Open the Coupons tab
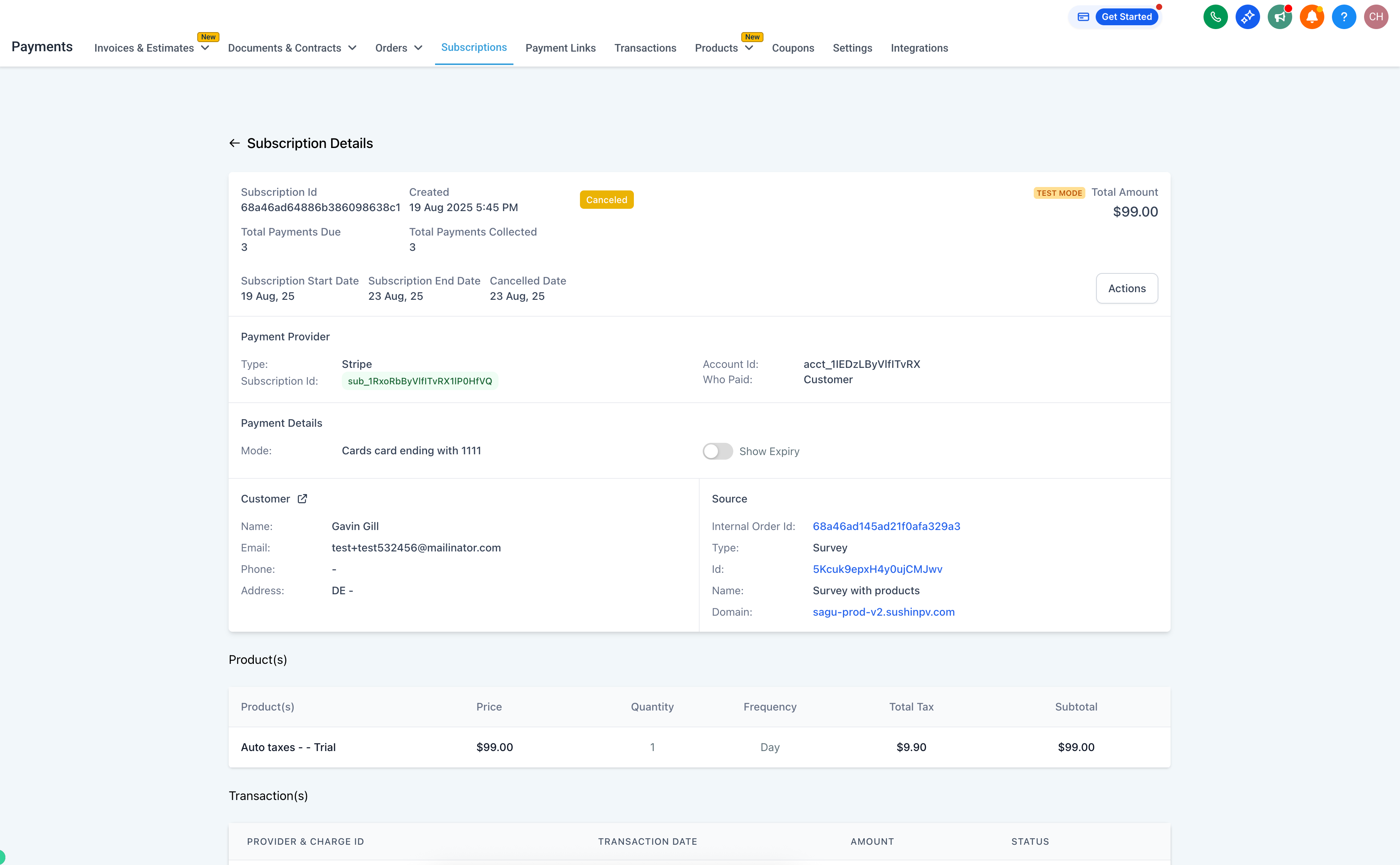Screen dimensions: 1400x865 [x=793, y=48]
